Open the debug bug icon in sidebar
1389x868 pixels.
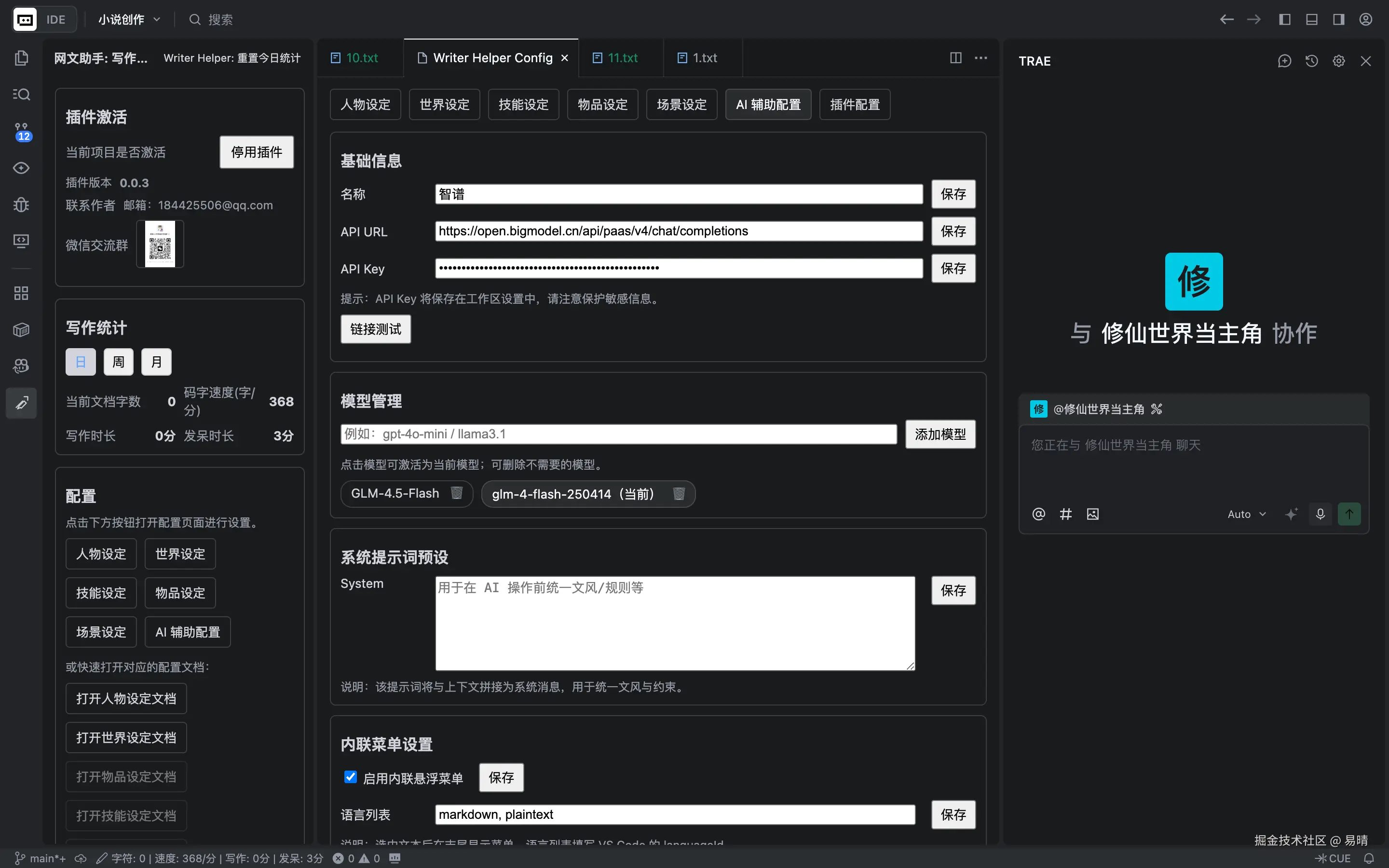[21, 204]
